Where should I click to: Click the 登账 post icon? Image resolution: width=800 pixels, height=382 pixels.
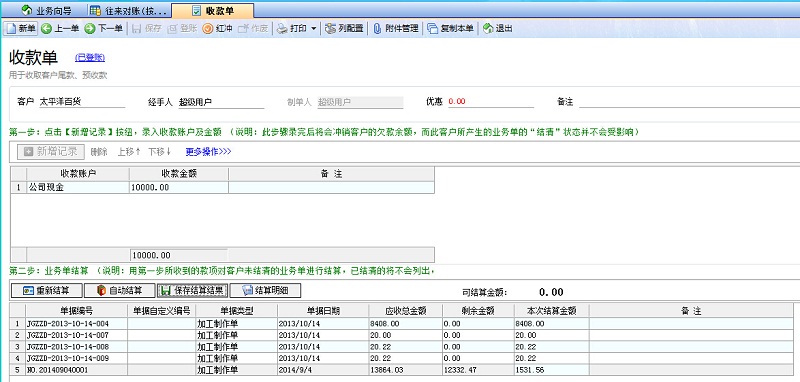point(172,29)
